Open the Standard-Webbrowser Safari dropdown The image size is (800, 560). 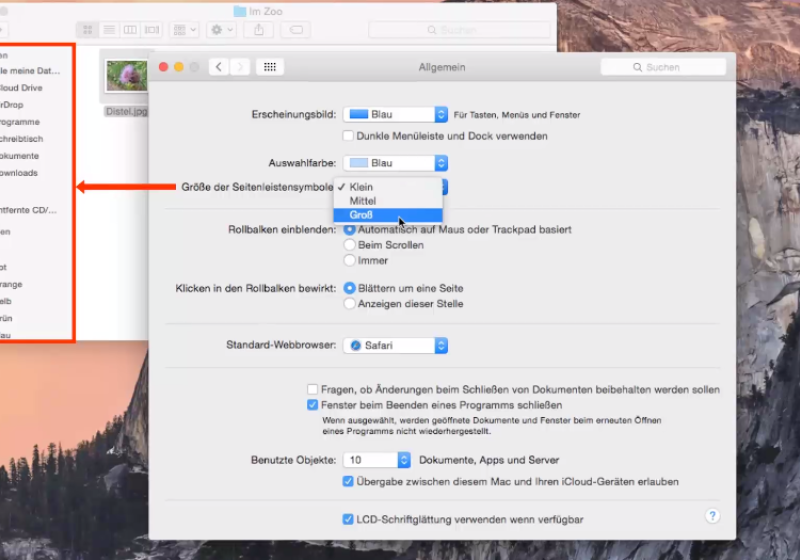(395, 345)
